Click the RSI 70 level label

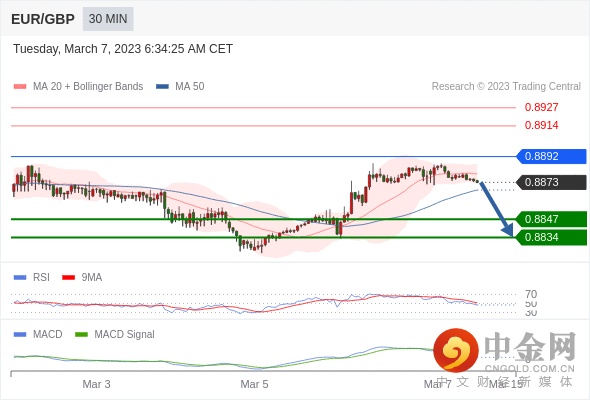point(531,294)
